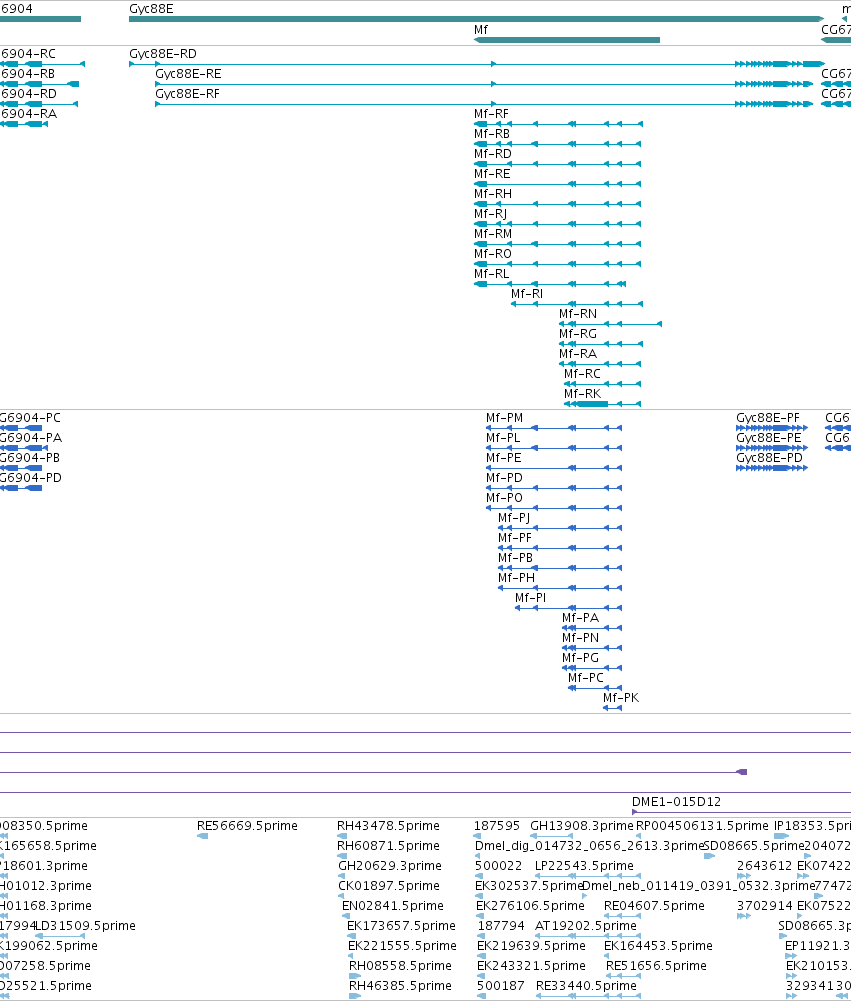Open EST GH13908.3prime
The height and width of the screenshot is (1001, 851).
[582, 826]
